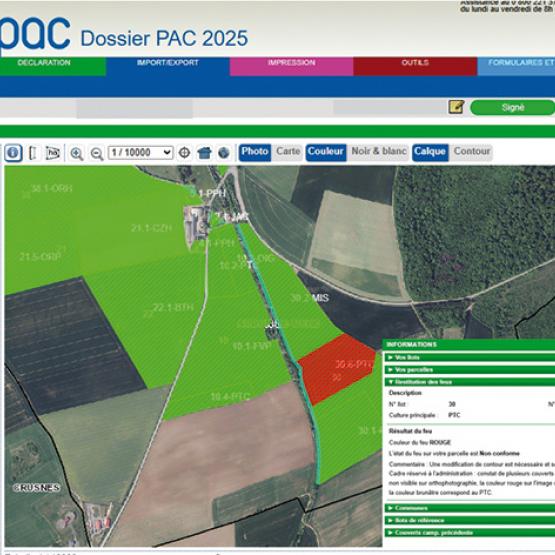Select the area measurement (ha) tool
555x555 pixels.
point(53,153)
